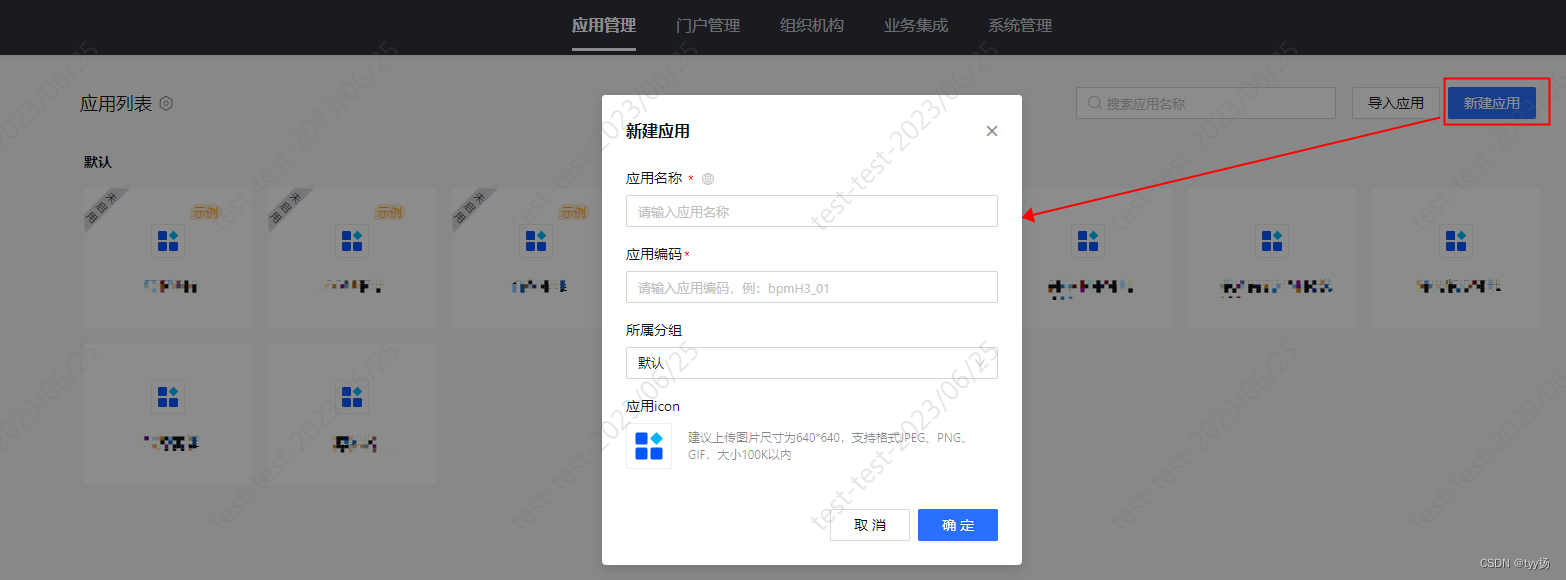
Task: Open the 组织机构 section
Action: click(x=811, y=26)
